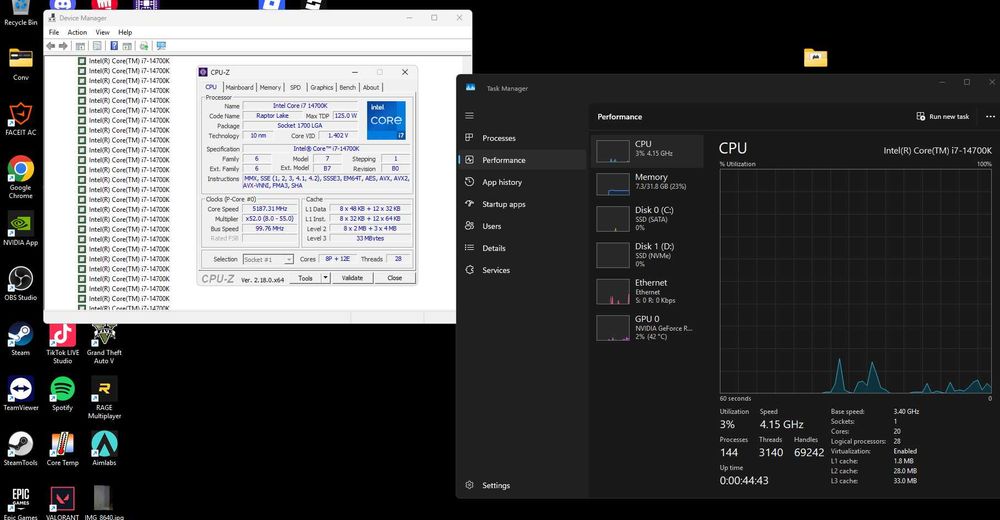Image resolution: width=1000 pixels, height=520 pixels.
Task: Open the Help menu in Device Manager
Action: click(125, 32)
